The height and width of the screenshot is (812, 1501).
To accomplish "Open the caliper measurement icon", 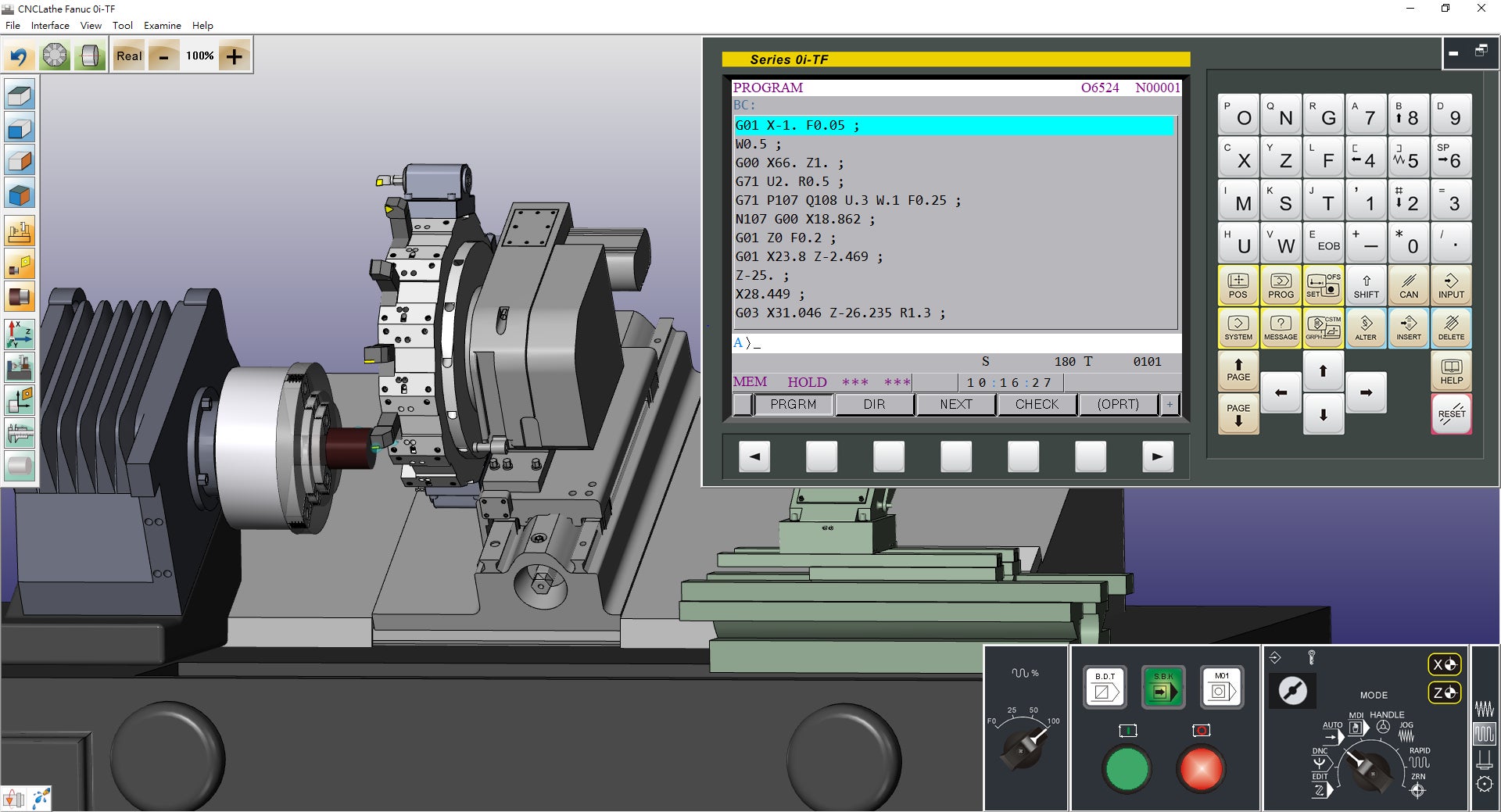I will (20, 433).
